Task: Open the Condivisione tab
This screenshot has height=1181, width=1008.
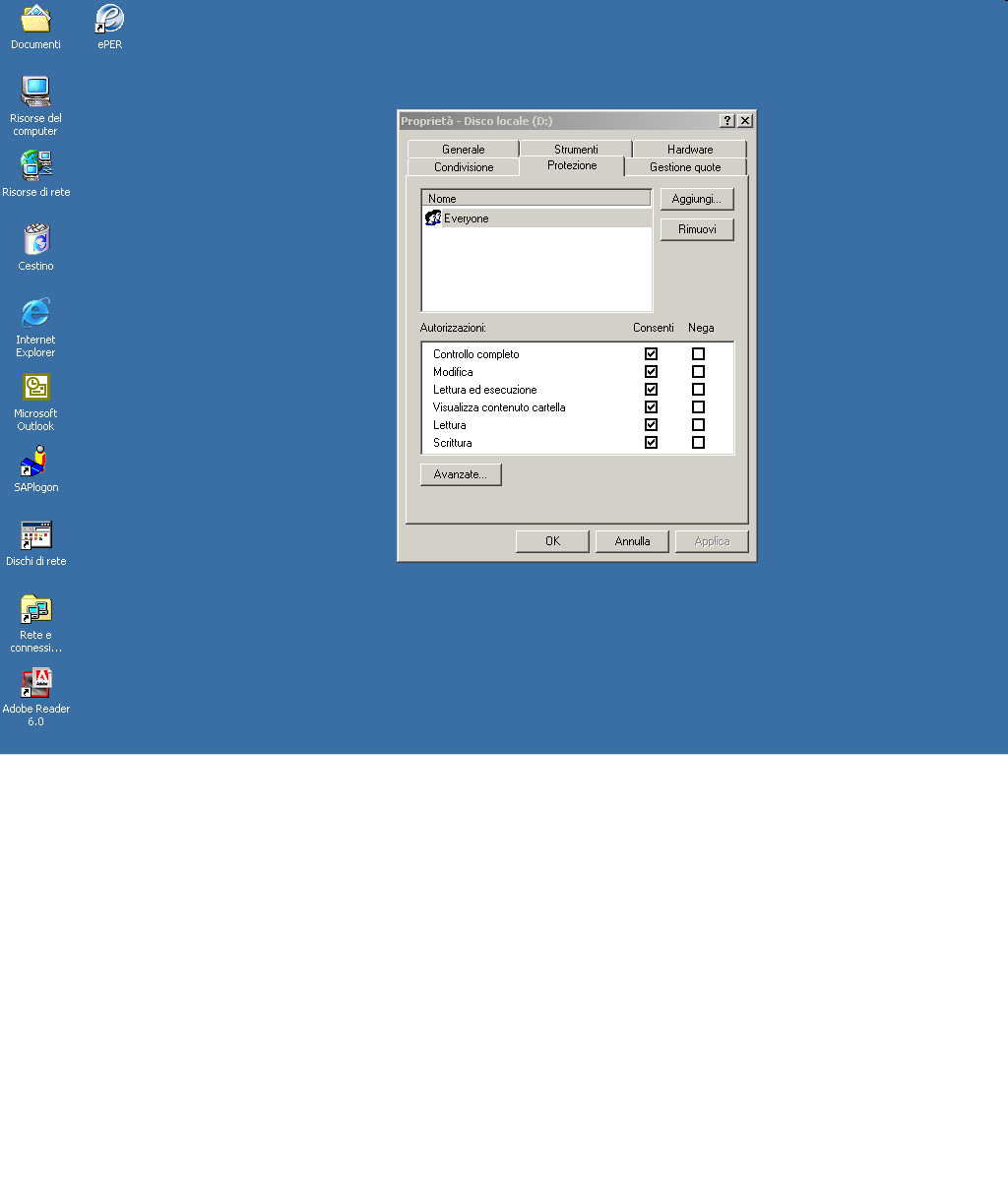Action: coord(464,167)
